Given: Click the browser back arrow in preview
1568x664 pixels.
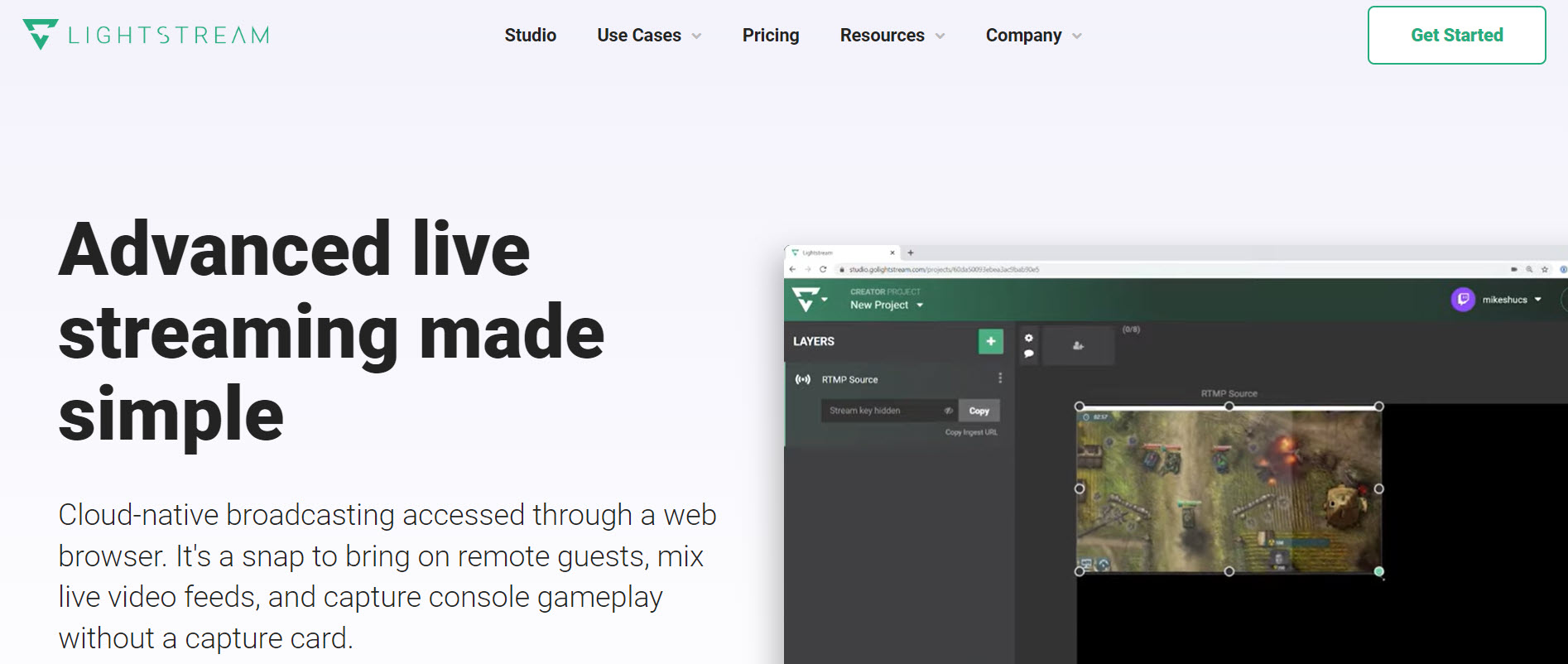Looking at the screenshot, I should [792, 269].
